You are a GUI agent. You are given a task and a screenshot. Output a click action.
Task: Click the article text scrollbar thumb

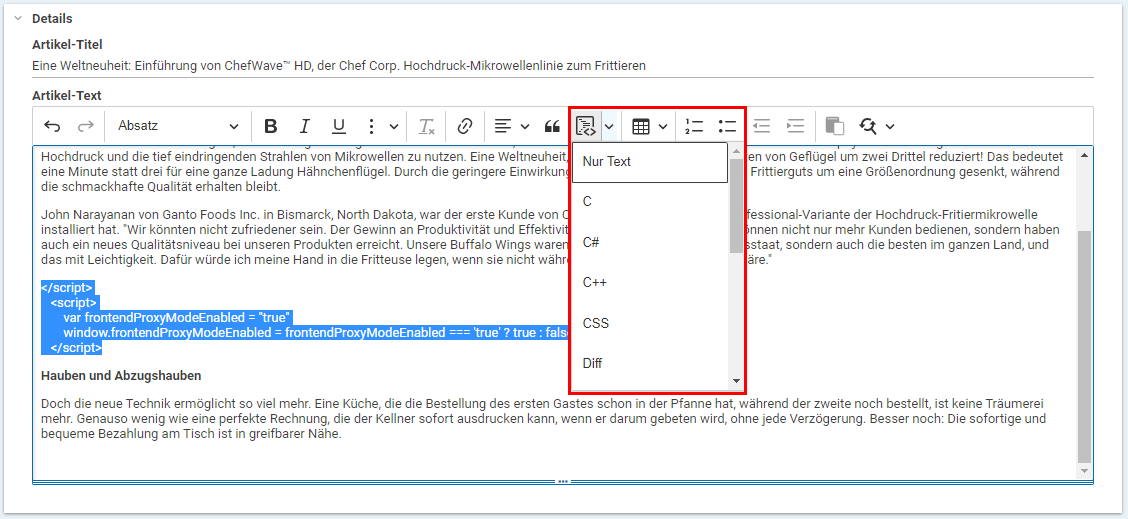tap(1085, 346)
